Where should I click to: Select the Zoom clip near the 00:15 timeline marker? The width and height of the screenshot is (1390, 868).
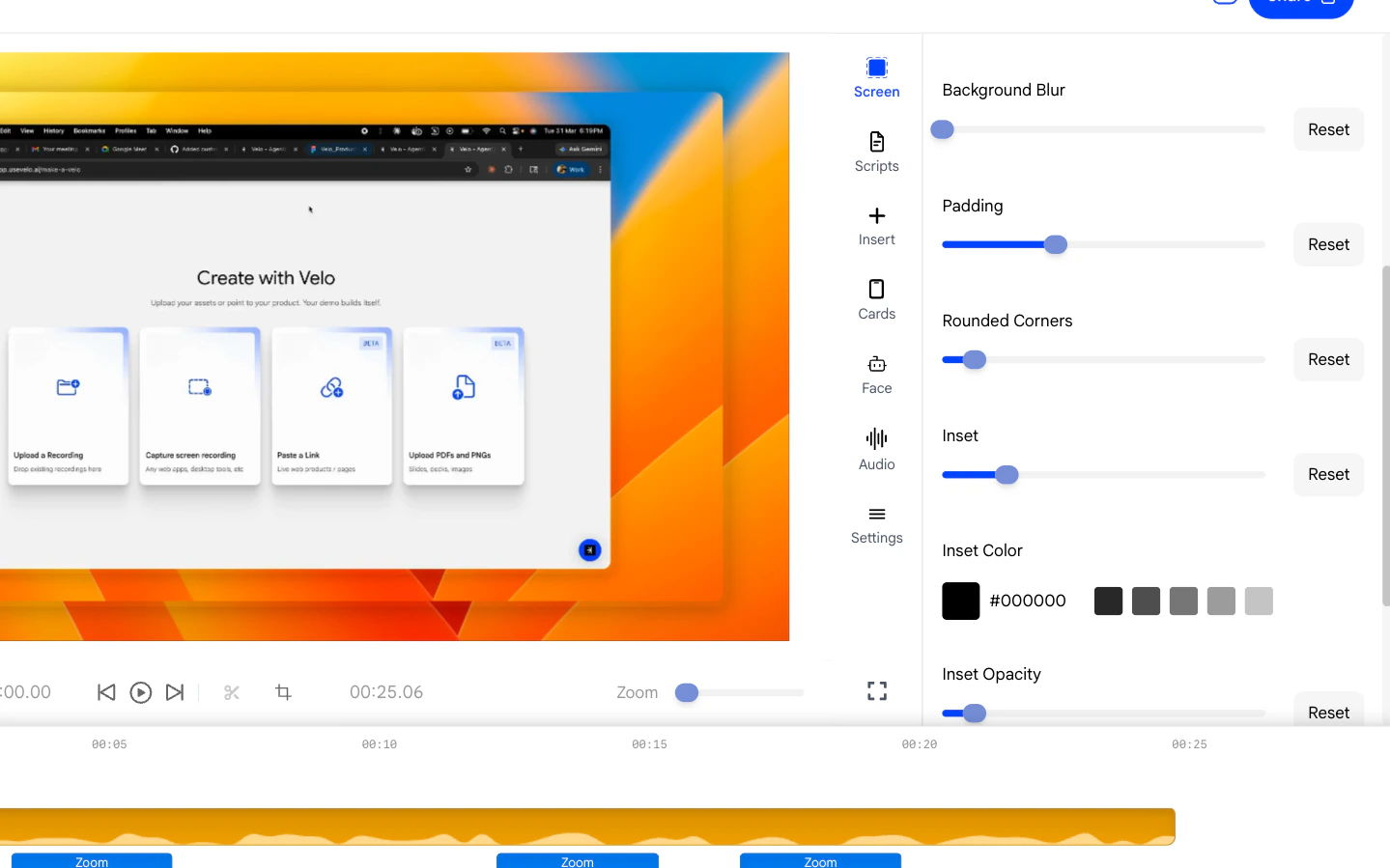tap(578, 860)
